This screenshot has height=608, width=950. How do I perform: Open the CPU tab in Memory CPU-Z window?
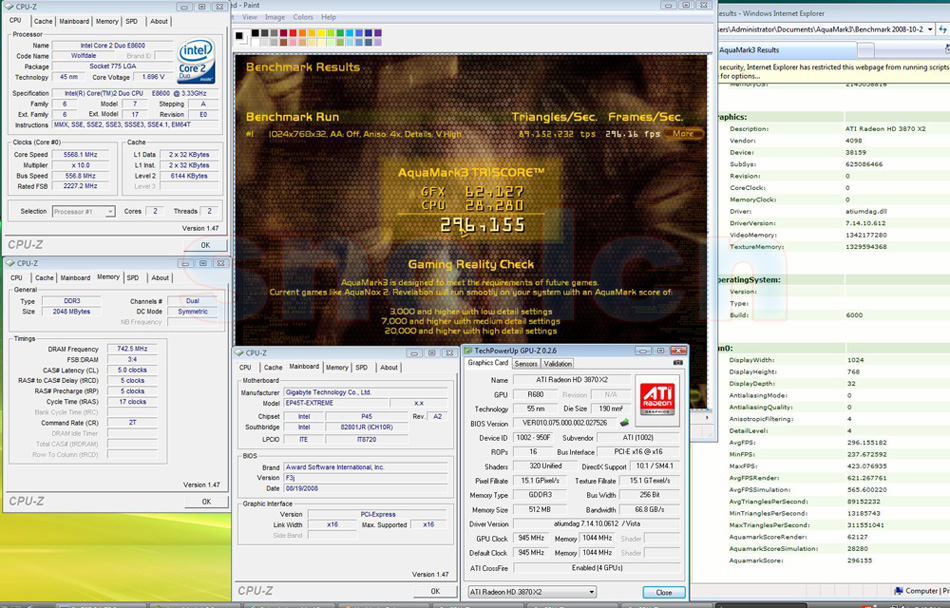tap(16, 278)
